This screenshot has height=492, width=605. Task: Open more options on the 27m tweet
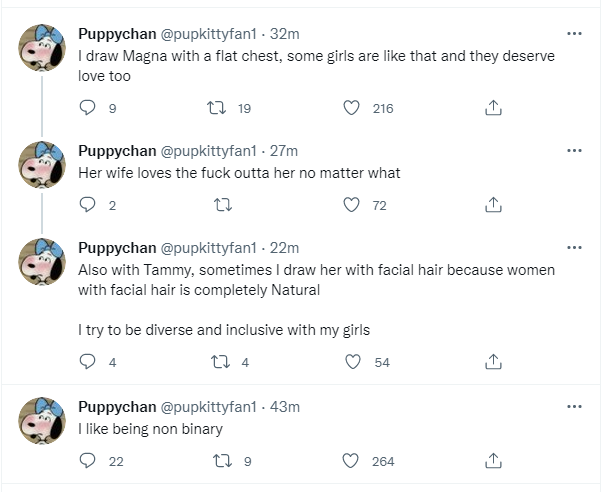point(574,150)
